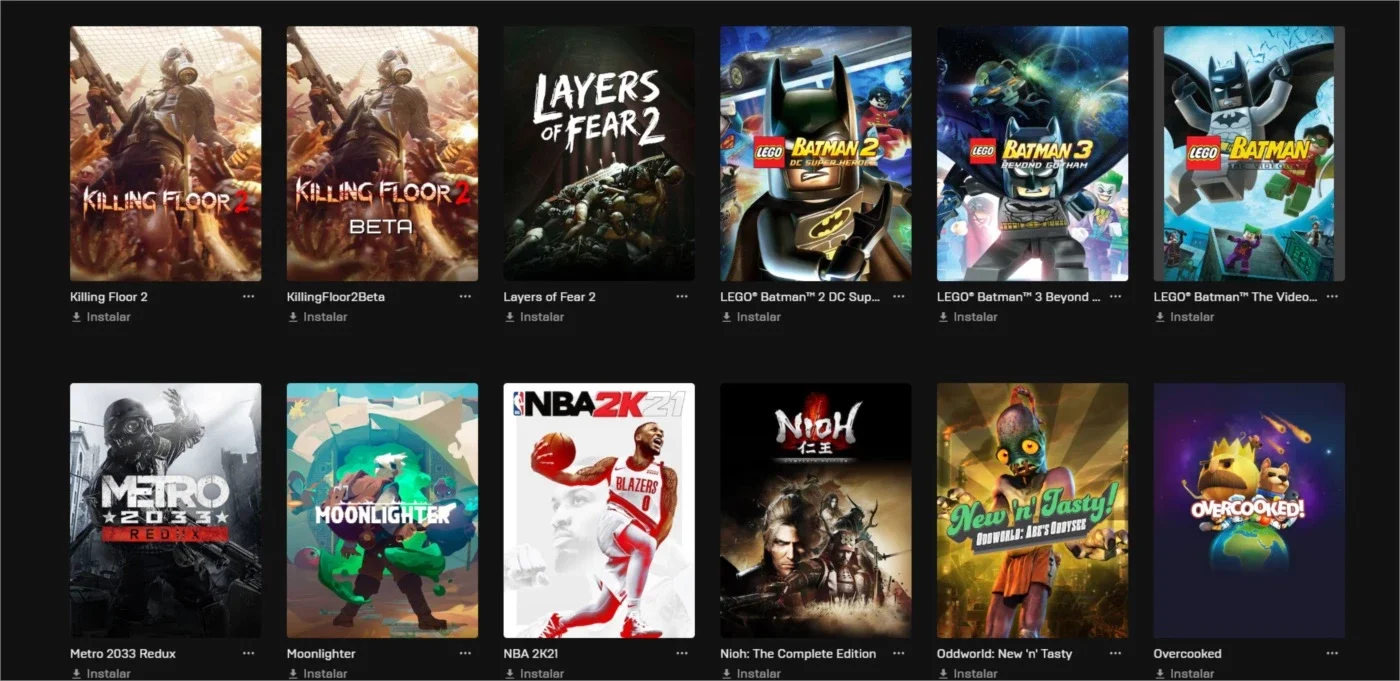The image size is (1400, 681).
Task: Open more options for Oddworld New 'n' Tasty
Action: (1115, 653)
